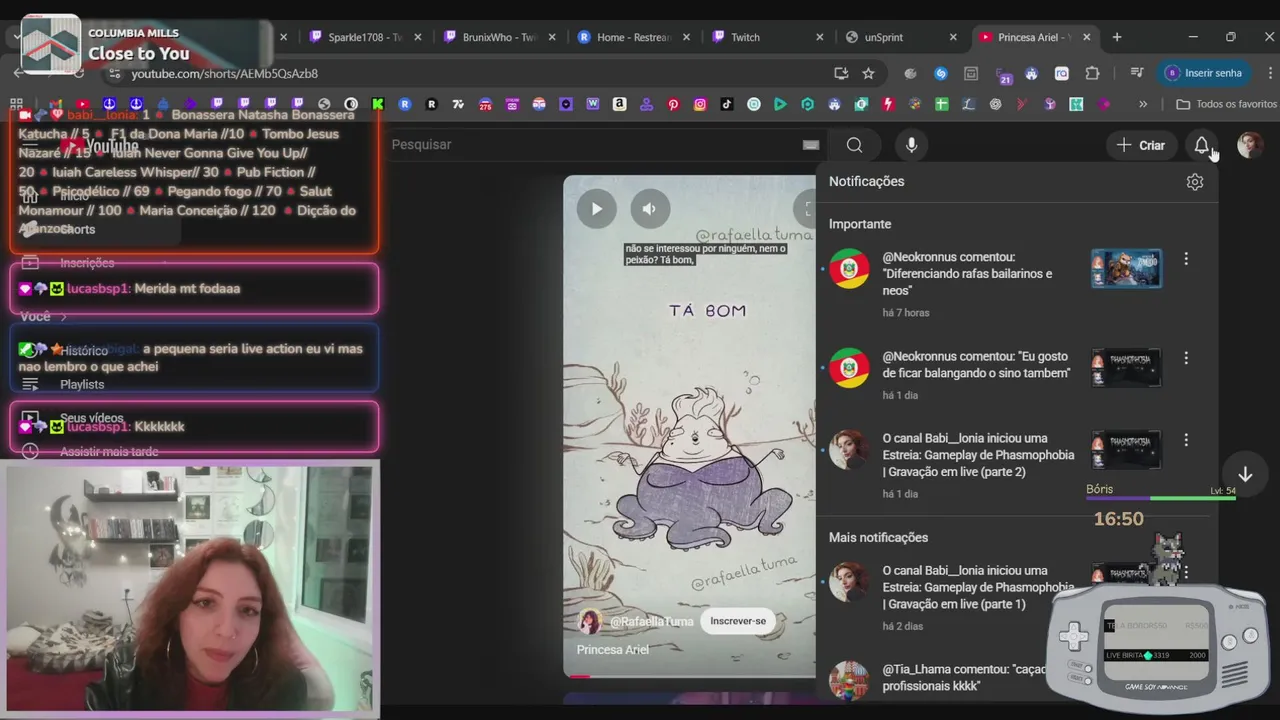Bookmark page with star icon
The width and height of the screenshot is (1280, 720).
point(868,73)
